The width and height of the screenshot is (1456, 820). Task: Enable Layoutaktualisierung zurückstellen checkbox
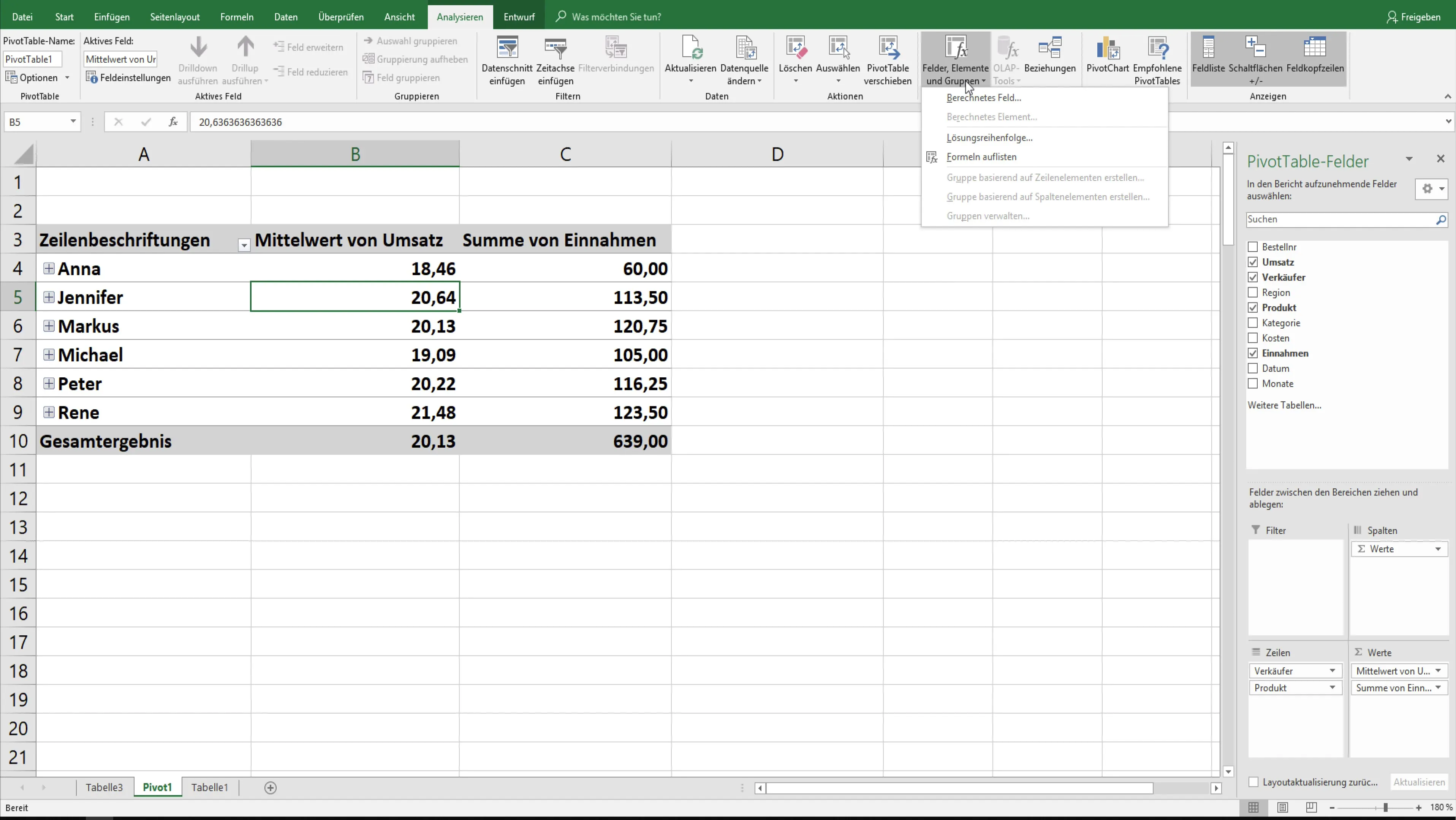[1253, 782]
